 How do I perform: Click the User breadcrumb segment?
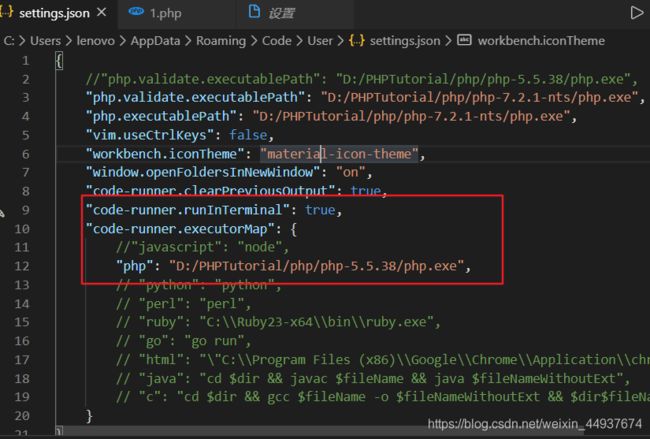pyautogui.click(x=320, y=41)
